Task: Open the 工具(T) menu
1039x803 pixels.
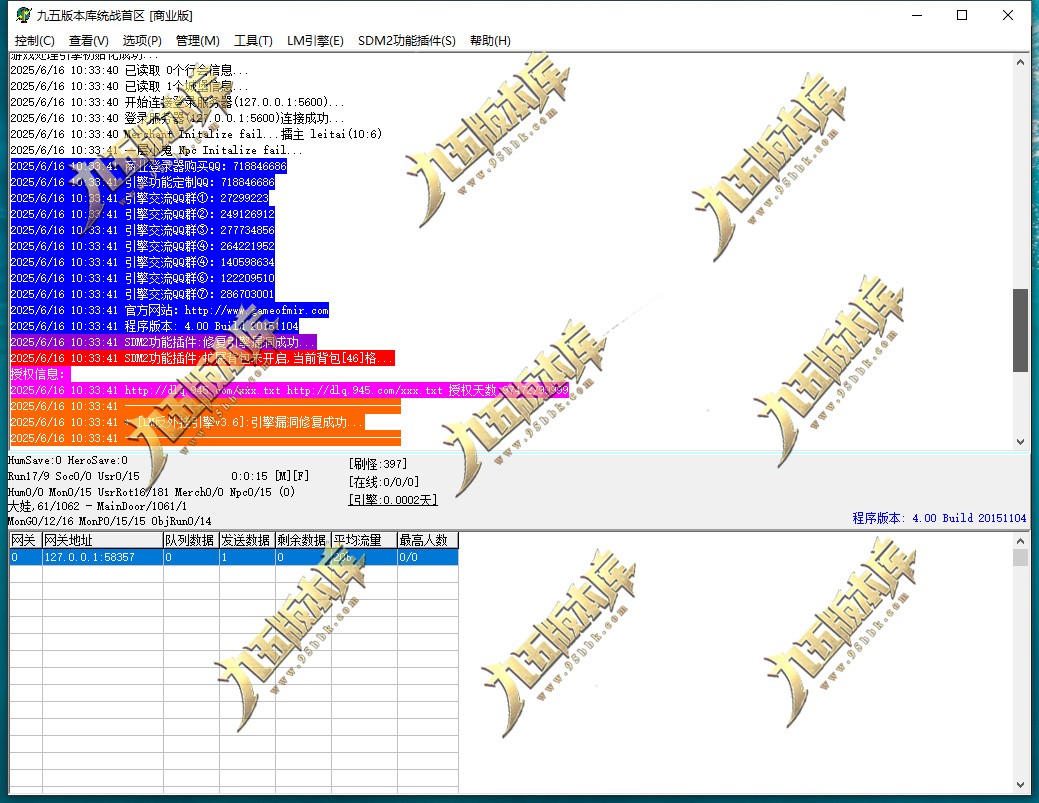Action: (253, 41)
